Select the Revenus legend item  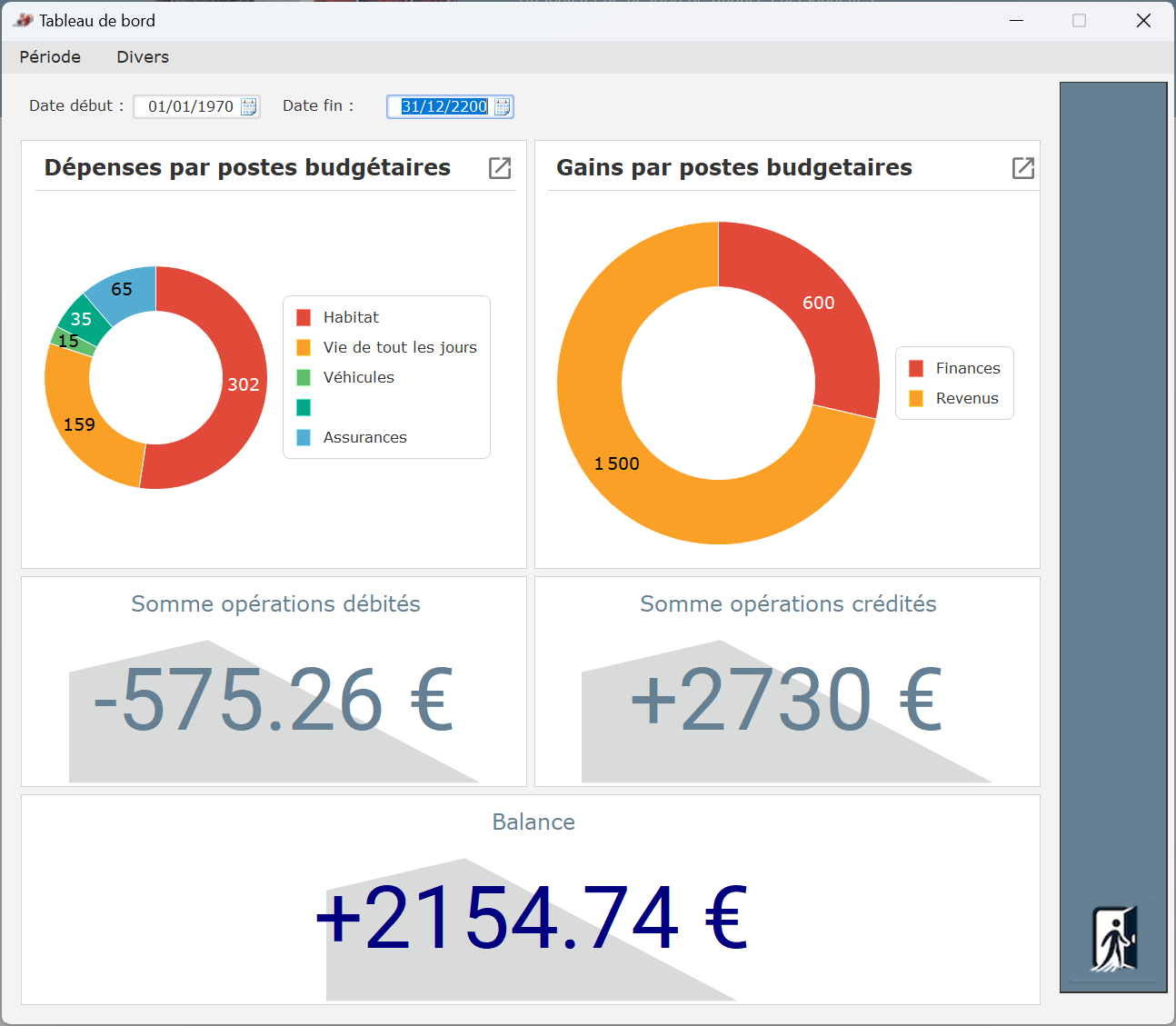[966, 399]
